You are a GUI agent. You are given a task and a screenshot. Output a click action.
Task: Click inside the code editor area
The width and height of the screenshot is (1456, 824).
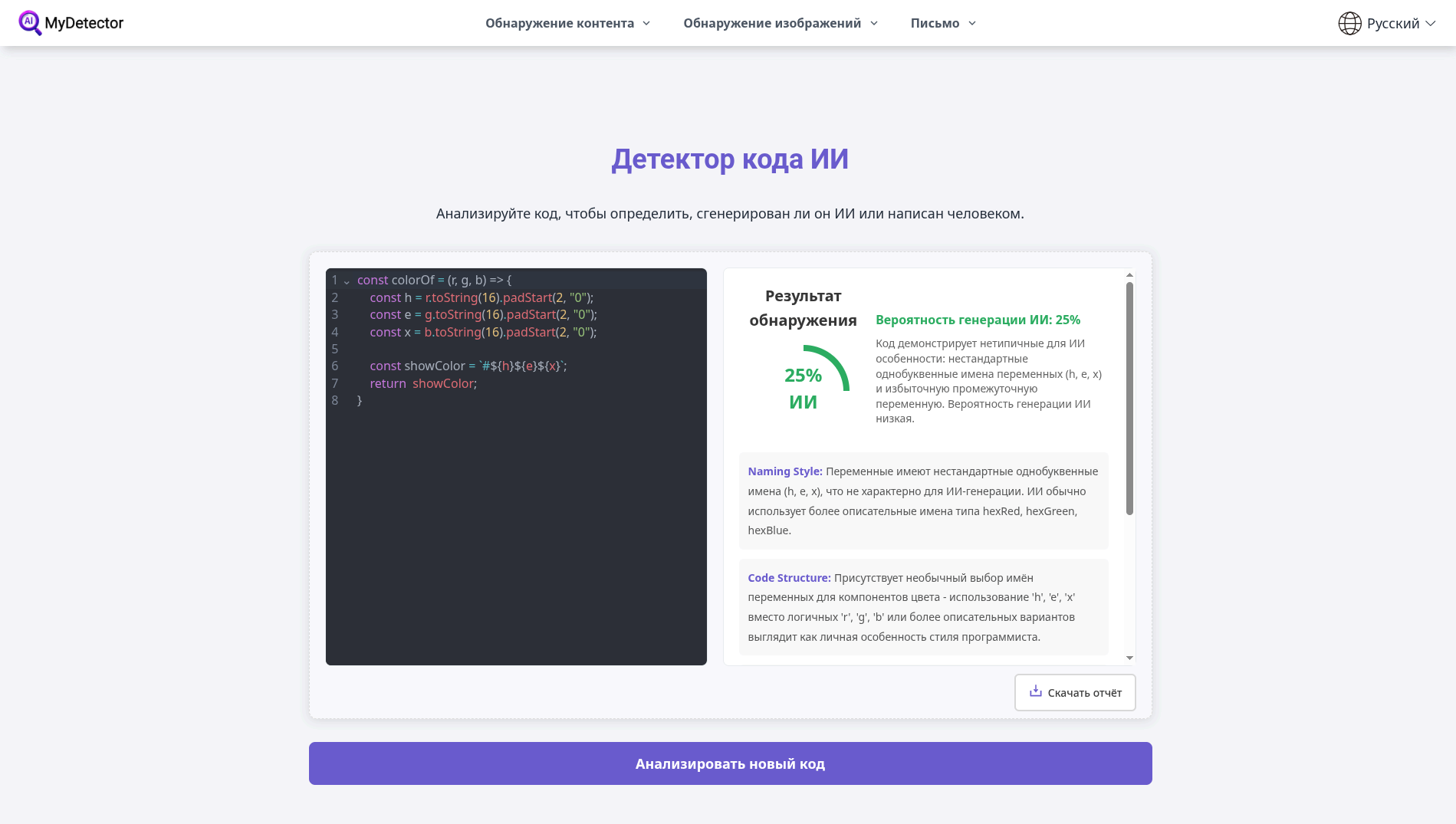coord(515,498)
